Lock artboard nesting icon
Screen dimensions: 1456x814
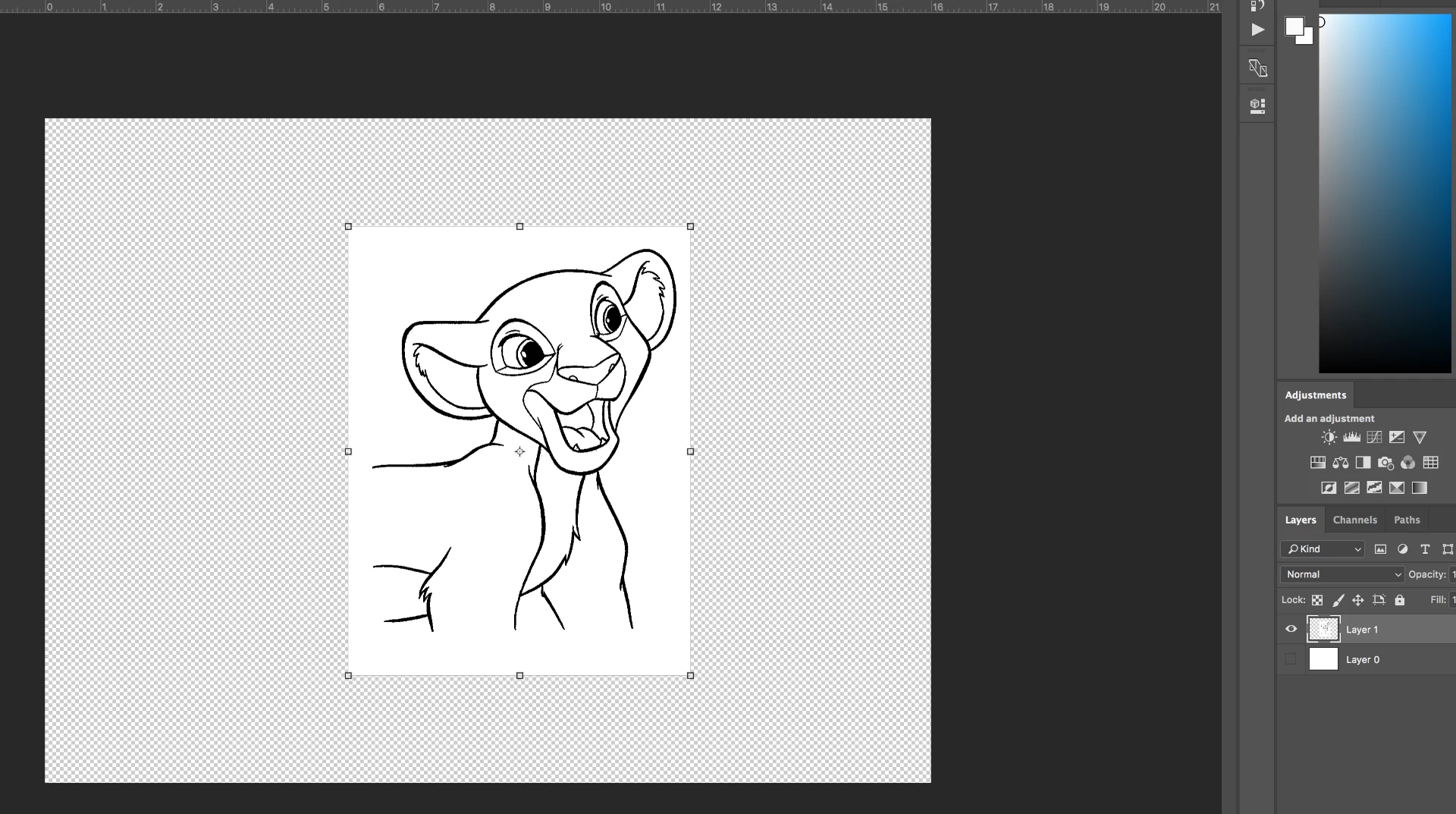[1379, 600]
